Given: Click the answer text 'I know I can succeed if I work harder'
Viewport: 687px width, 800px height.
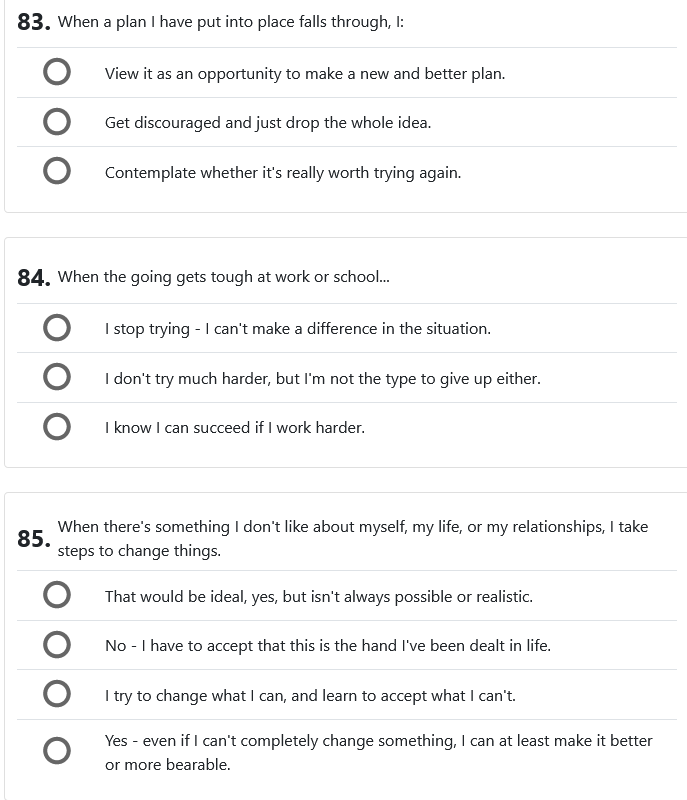Looking at the screenshot, I should tap(235, 427).
